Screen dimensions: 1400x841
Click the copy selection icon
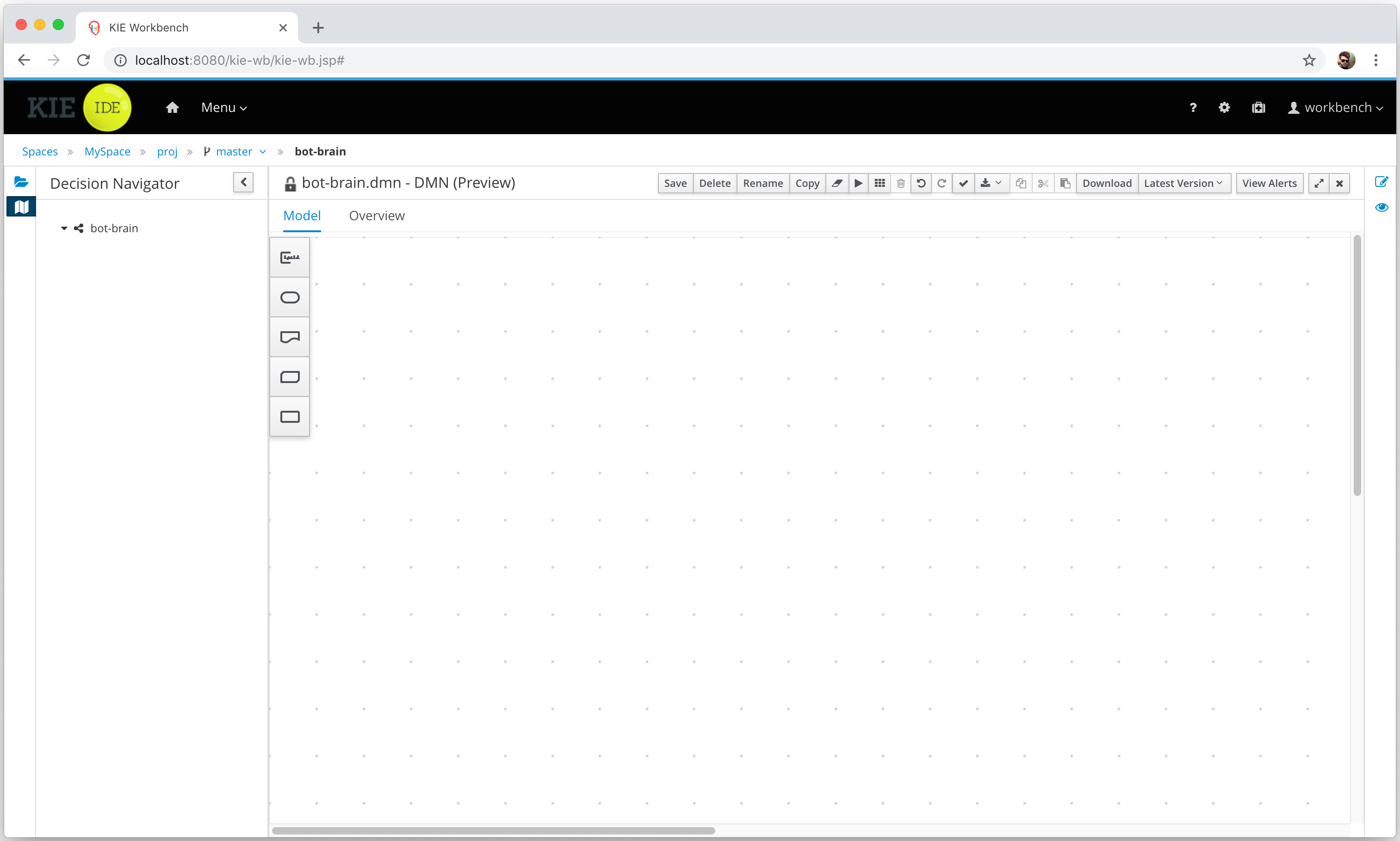click(x=1021, y=183)
